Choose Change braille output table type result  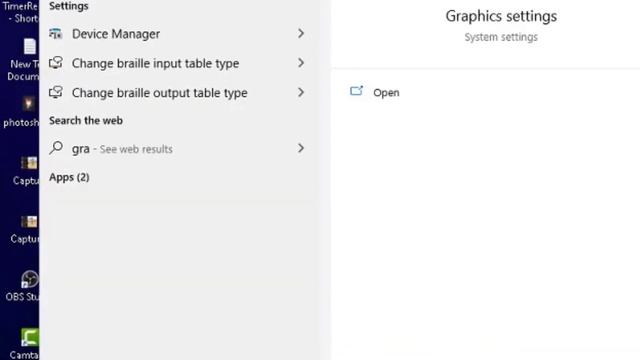pyautogui.click(x=177, y=93)
